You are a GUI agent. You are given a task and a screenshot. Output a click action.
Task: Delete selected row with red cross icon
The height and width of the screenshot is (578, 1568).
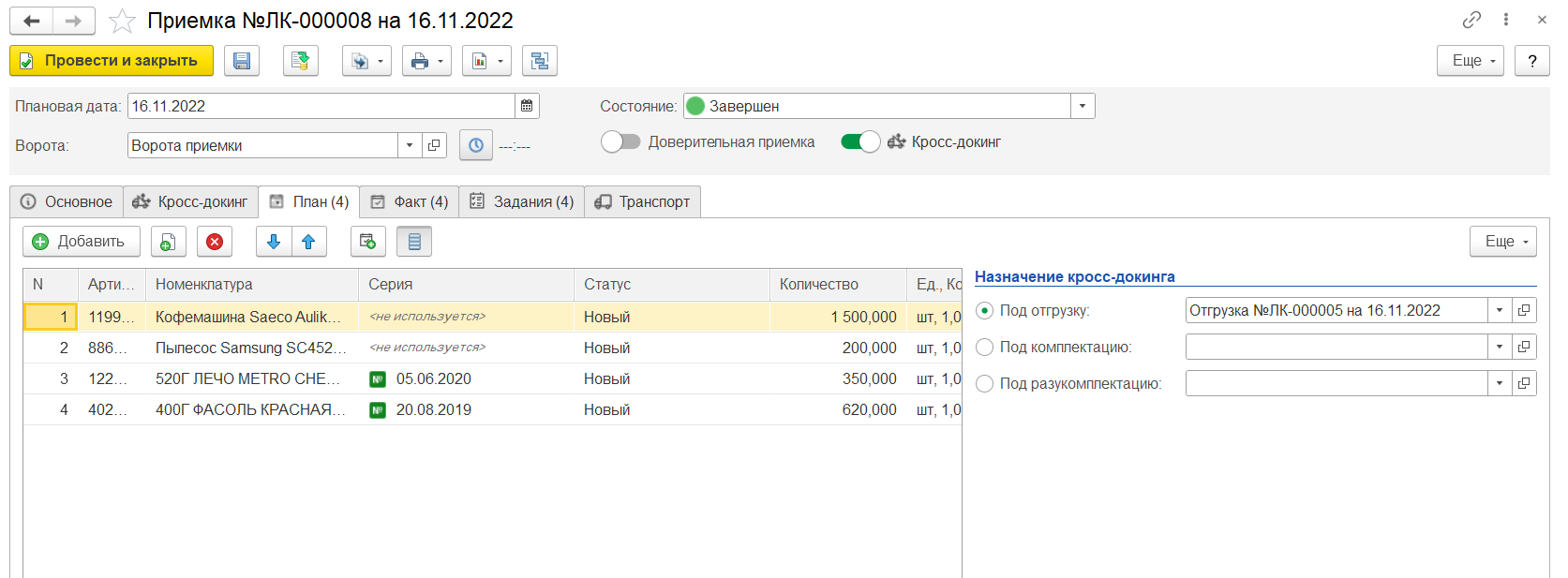point(215,242)
